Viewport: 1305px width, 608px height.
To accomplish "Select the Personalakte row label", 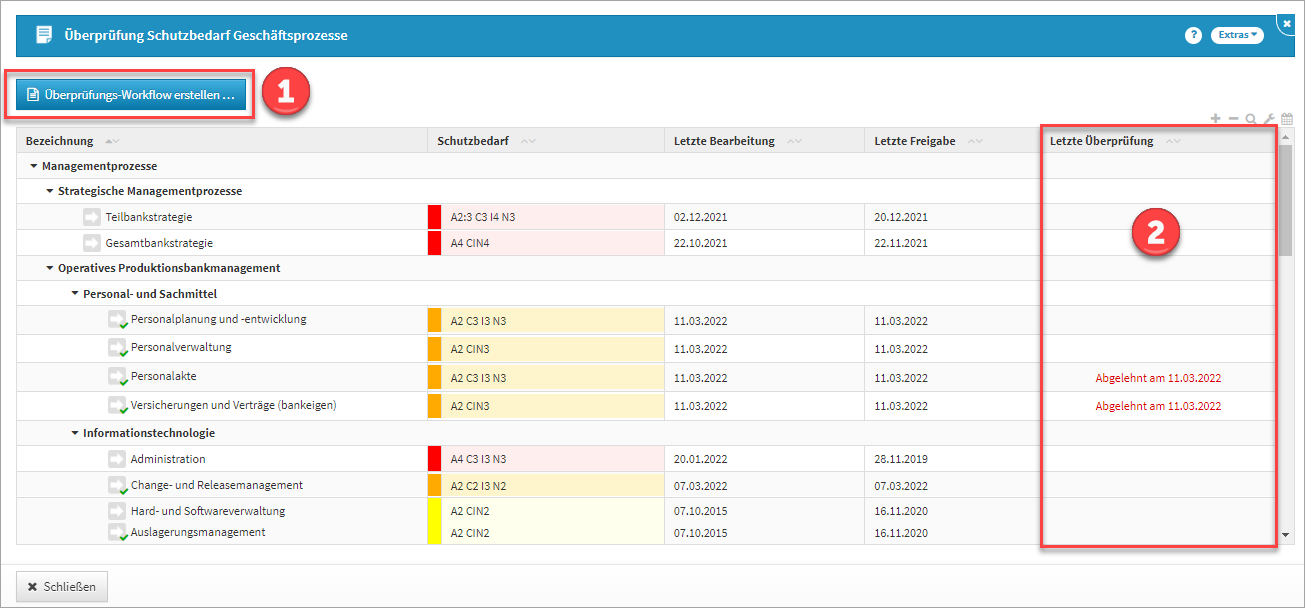I will [x=163, y=377].
